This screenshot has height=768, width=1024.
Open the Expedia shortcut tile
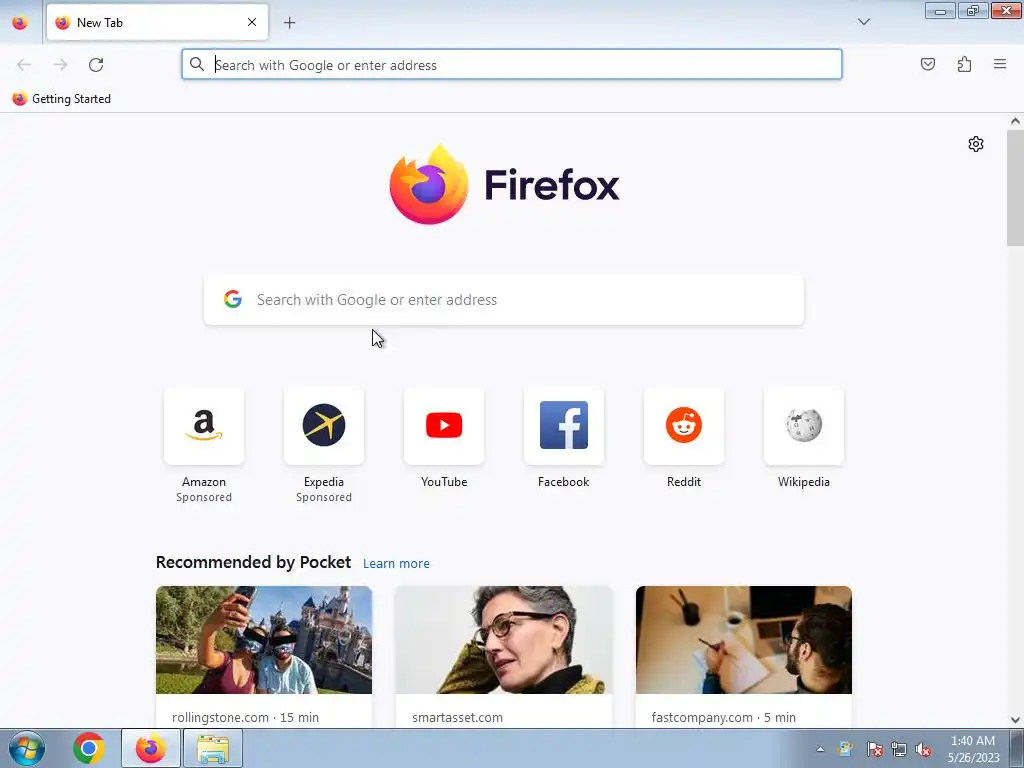coord(324,426)
